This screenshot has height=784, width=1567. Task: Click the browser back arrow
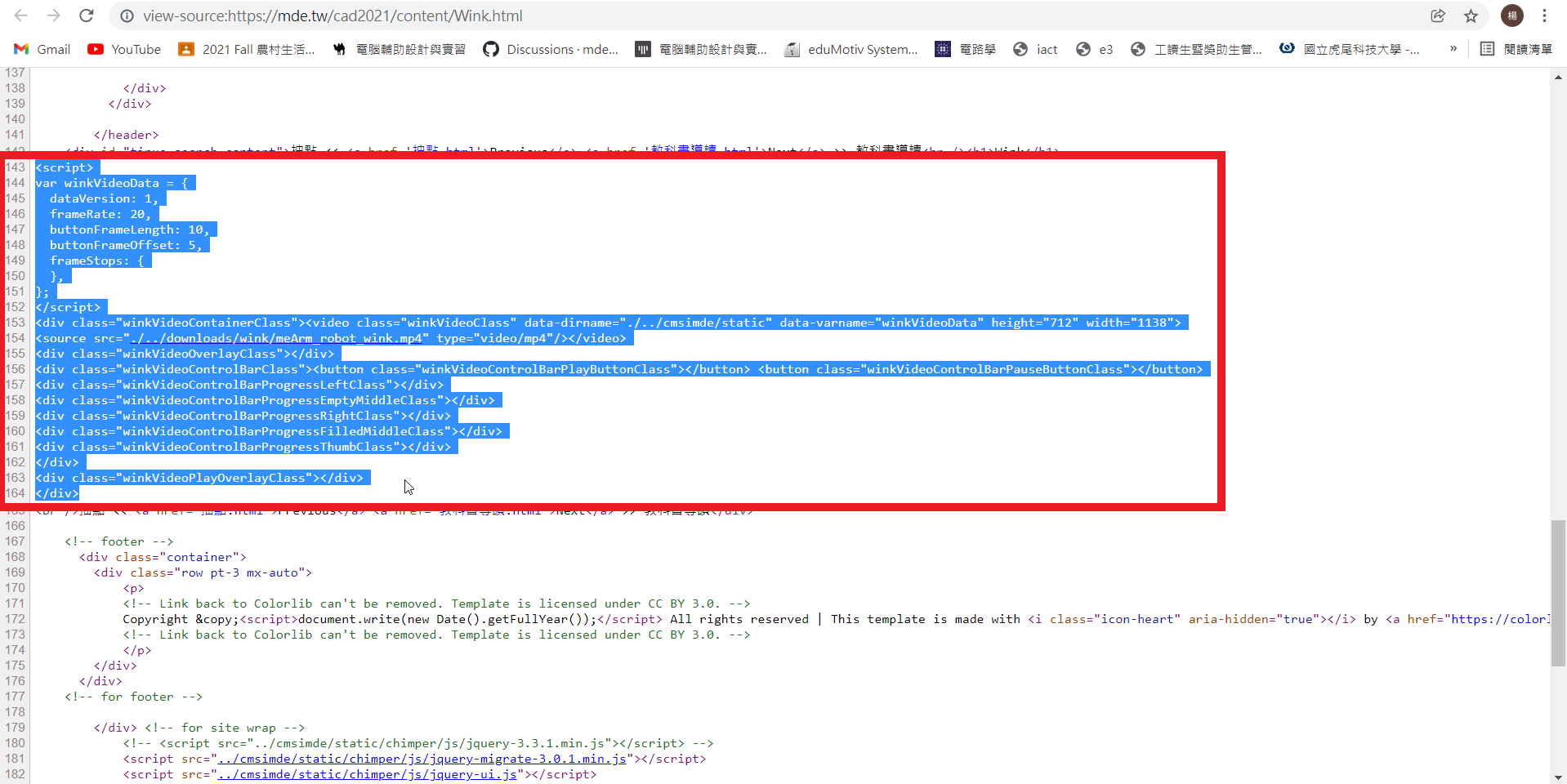(21, 16)
